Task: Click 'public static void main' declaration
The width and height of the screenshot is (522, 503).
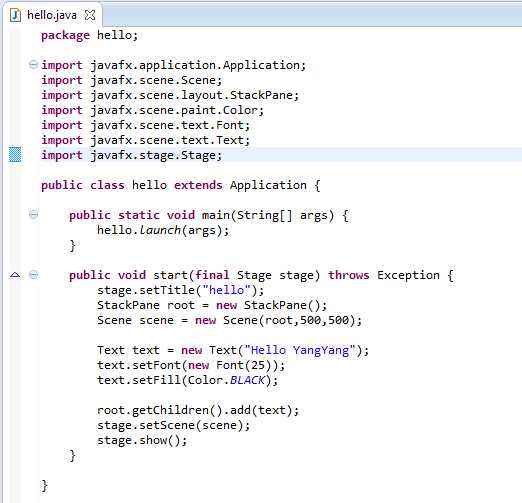Action: pos(209,216)
